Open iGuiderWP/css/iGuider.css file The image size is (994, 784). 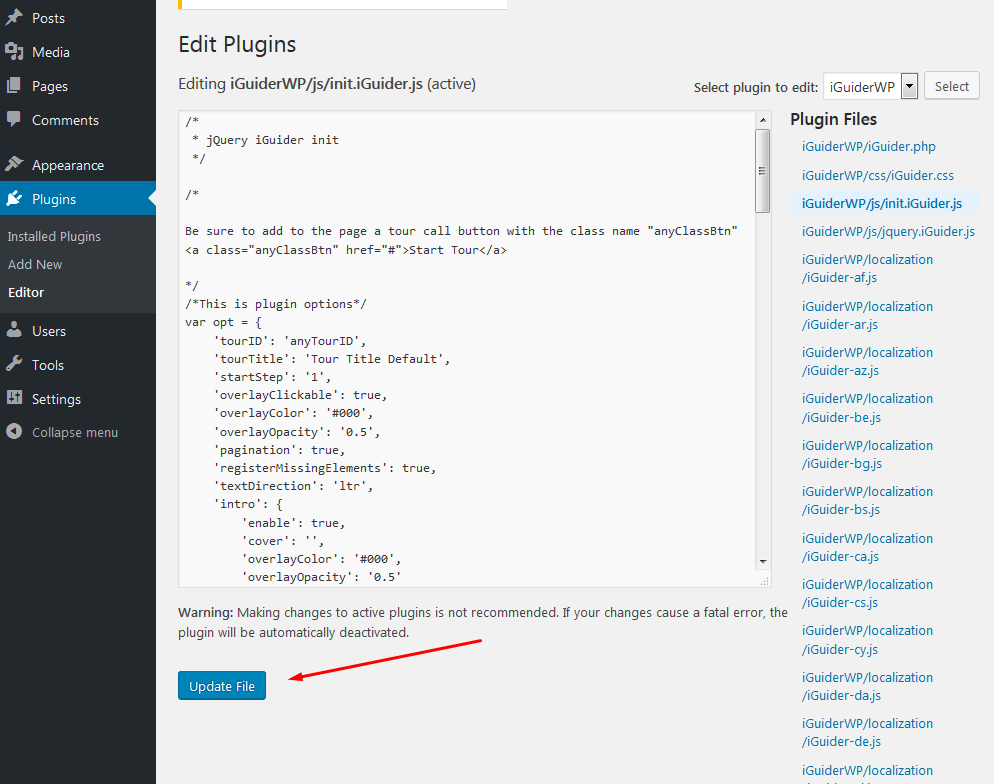pyautogui.click(x=877, y=175)
